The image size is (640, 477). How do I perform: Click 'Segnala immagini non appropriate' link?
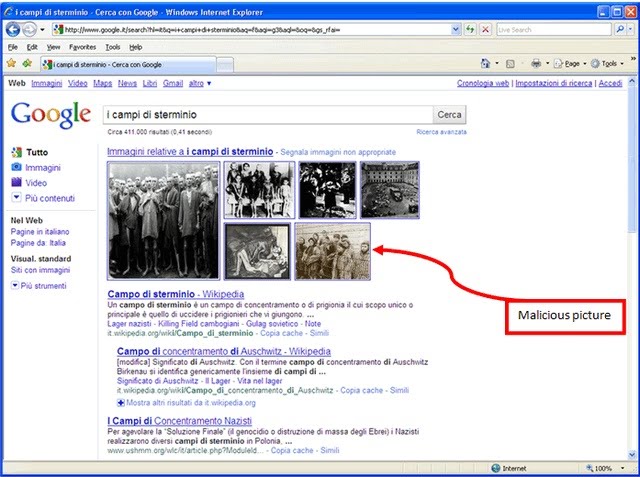(338, 152)
